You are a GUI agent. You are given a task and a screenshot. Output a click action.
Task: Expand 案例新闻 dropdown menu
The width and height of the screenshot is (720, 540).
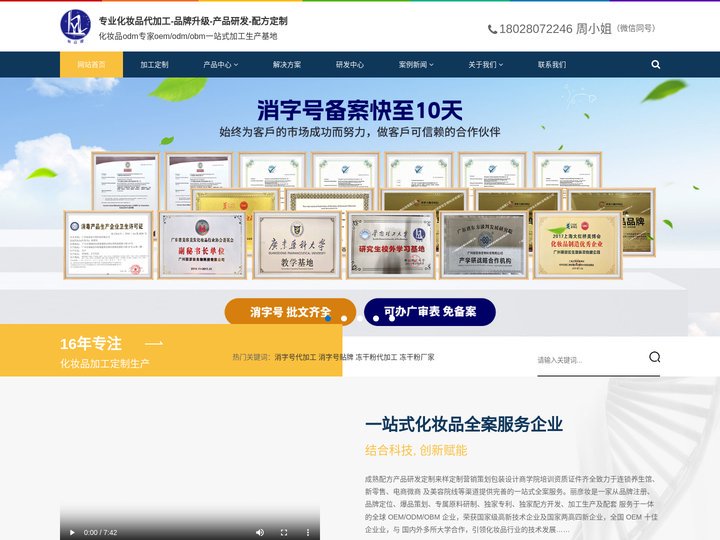pyautogui.click(x=416, y=65)
